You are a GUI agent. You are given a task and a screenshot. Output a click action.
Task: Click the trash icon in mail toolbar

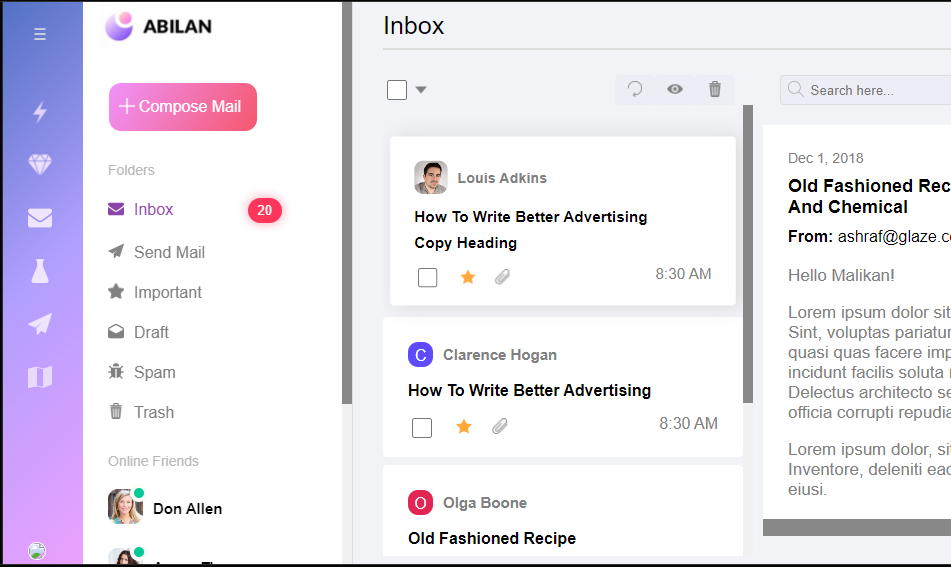715,90
